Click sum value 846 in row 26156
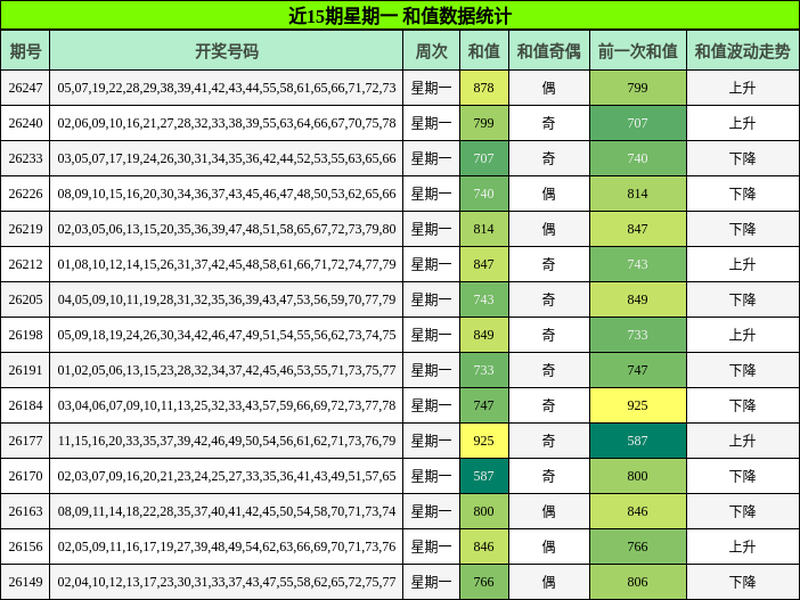 coord(484,546)
